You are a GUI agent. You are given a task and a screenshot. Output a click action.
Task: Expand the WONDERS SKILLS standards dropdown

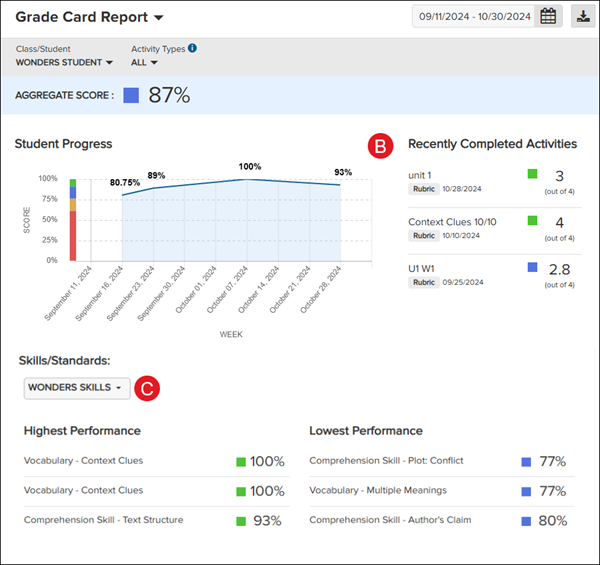(x=76, y=388)
